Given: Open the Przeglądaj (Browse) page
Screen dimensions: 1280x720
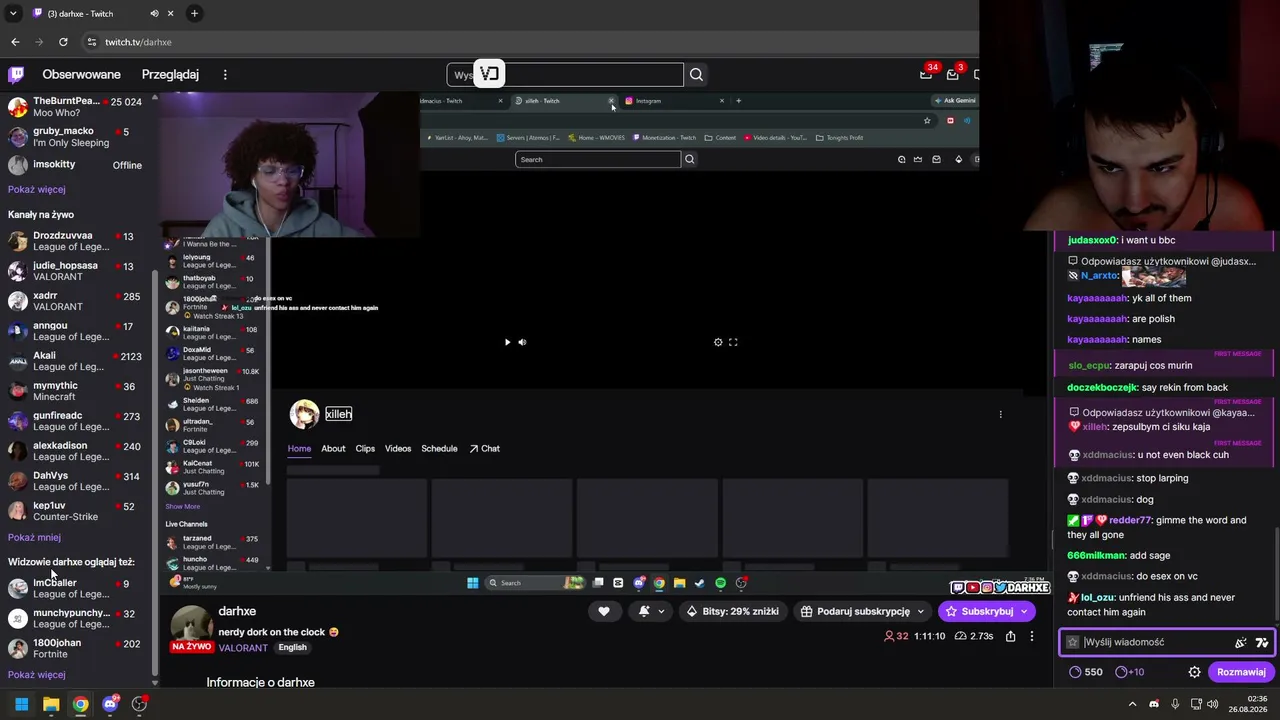Looking at the screenshot, I should 170,74.
